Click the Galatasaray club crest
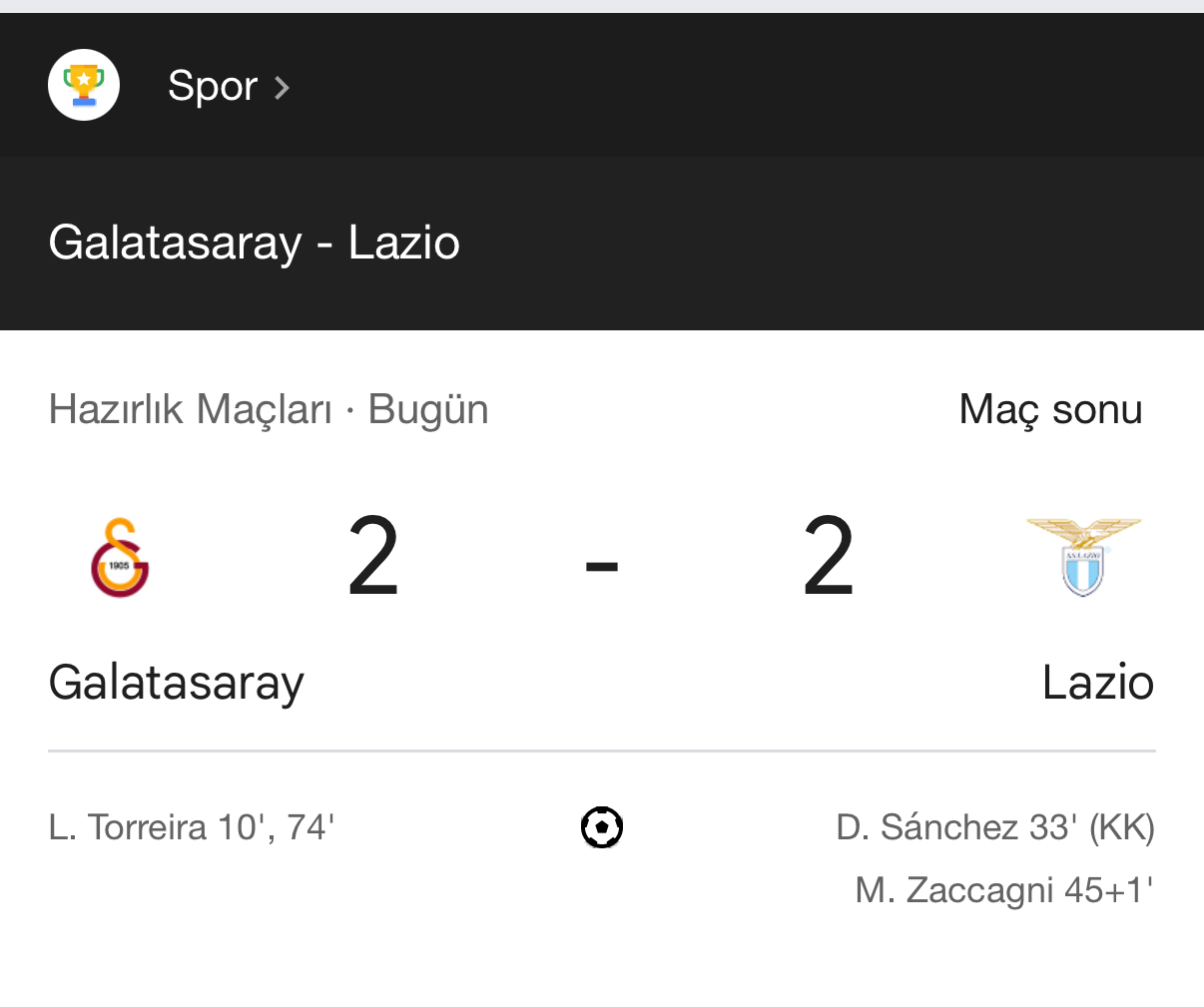This screenshot has height=1007, width=1204. tap(120, 558)
